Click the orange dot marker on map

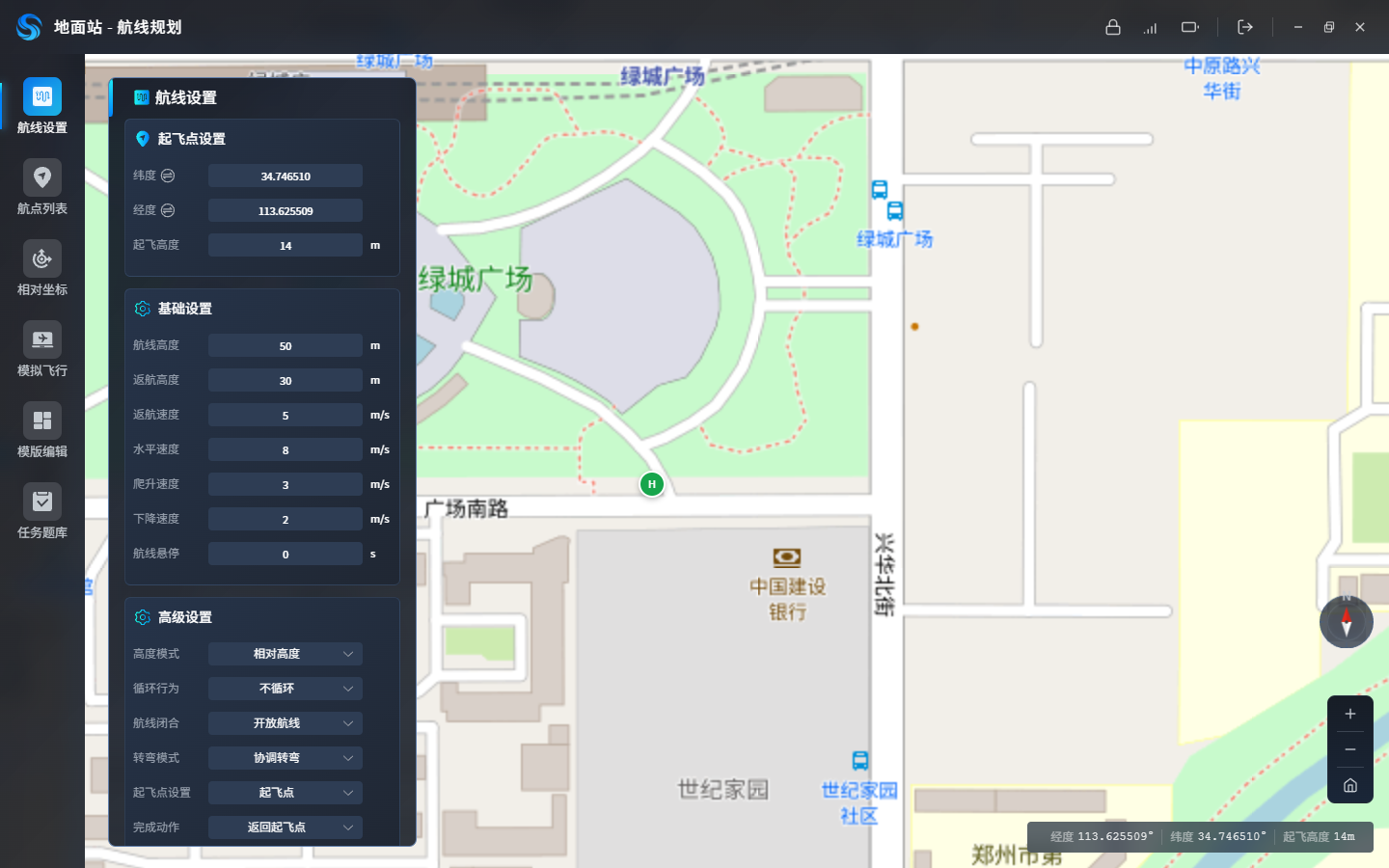[914, 326]
